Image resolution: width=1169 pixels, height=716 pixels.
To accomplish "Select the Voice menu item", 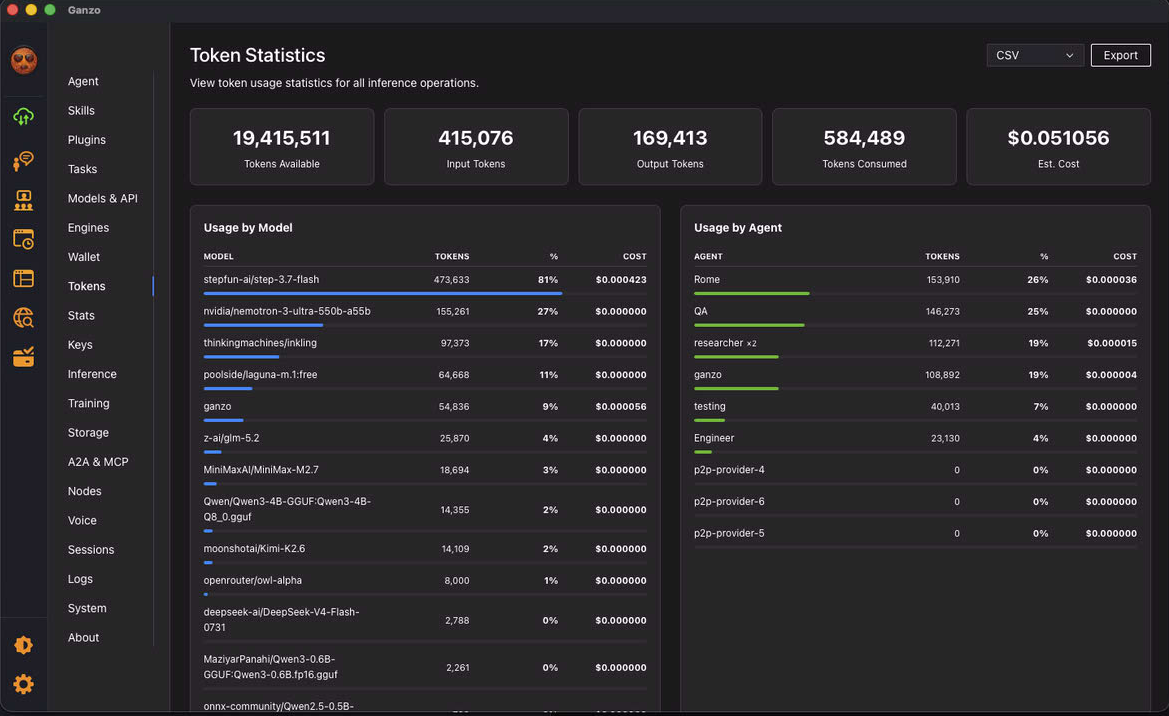I will click(82, 521).
